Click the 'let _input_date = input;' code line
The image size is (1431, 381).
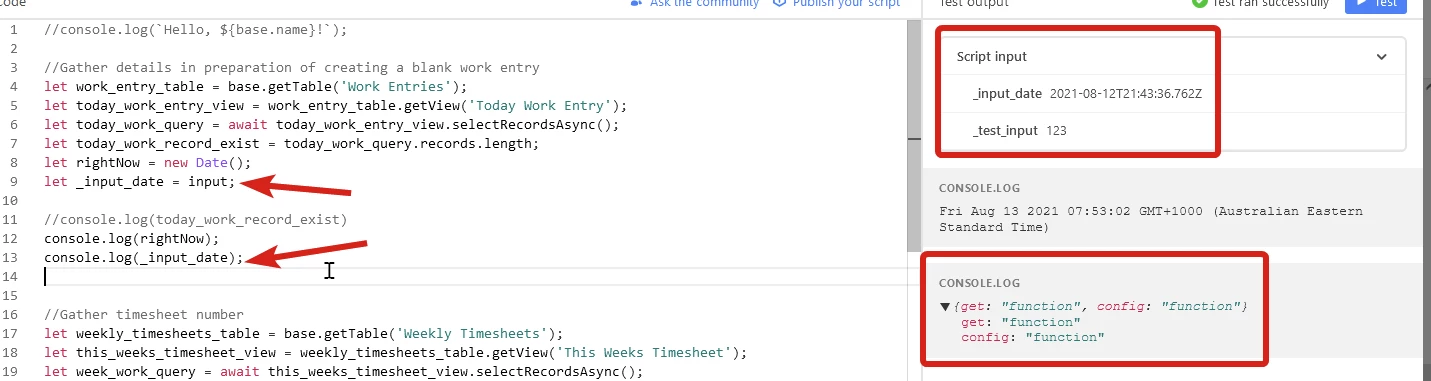pyautogui.click(x=140, y=181)
